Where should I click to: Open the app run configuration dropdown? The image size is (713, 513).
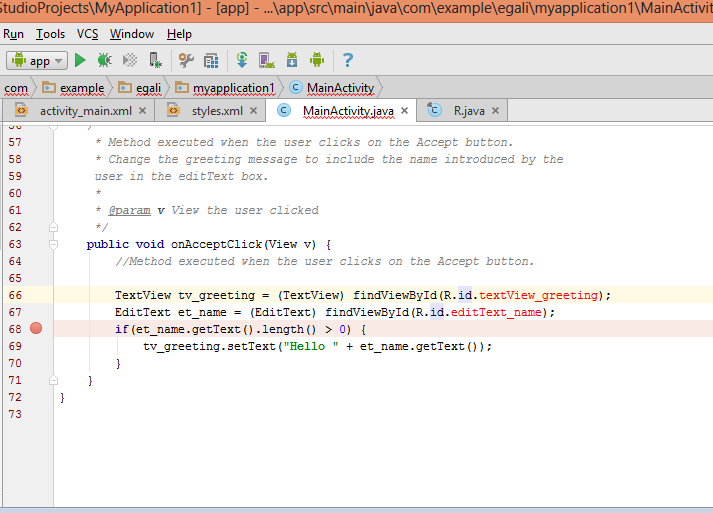37,60
